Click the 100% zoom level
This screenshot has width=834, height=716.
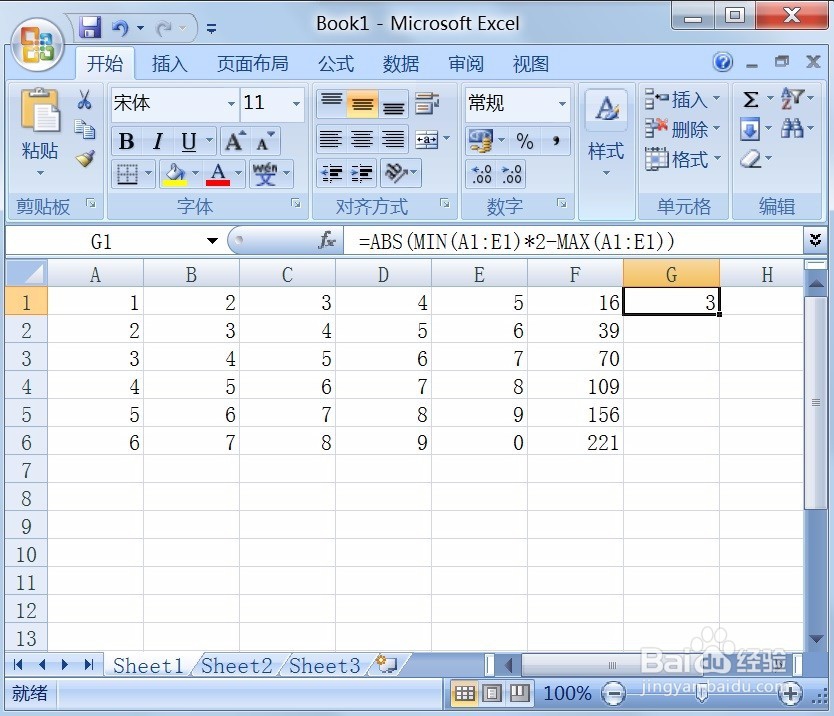567,693
